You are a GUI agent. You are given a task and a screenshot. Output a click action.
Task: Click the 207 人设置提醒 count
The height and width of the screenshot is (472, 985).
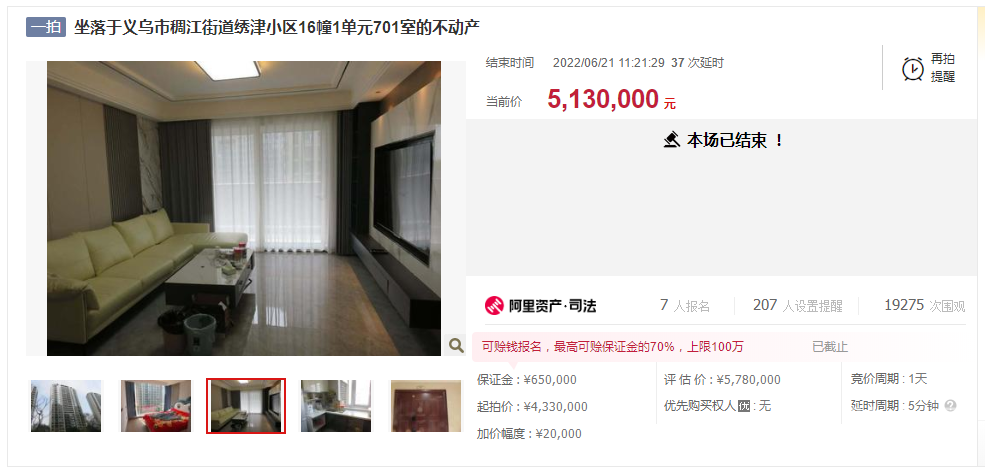[797, 305]
